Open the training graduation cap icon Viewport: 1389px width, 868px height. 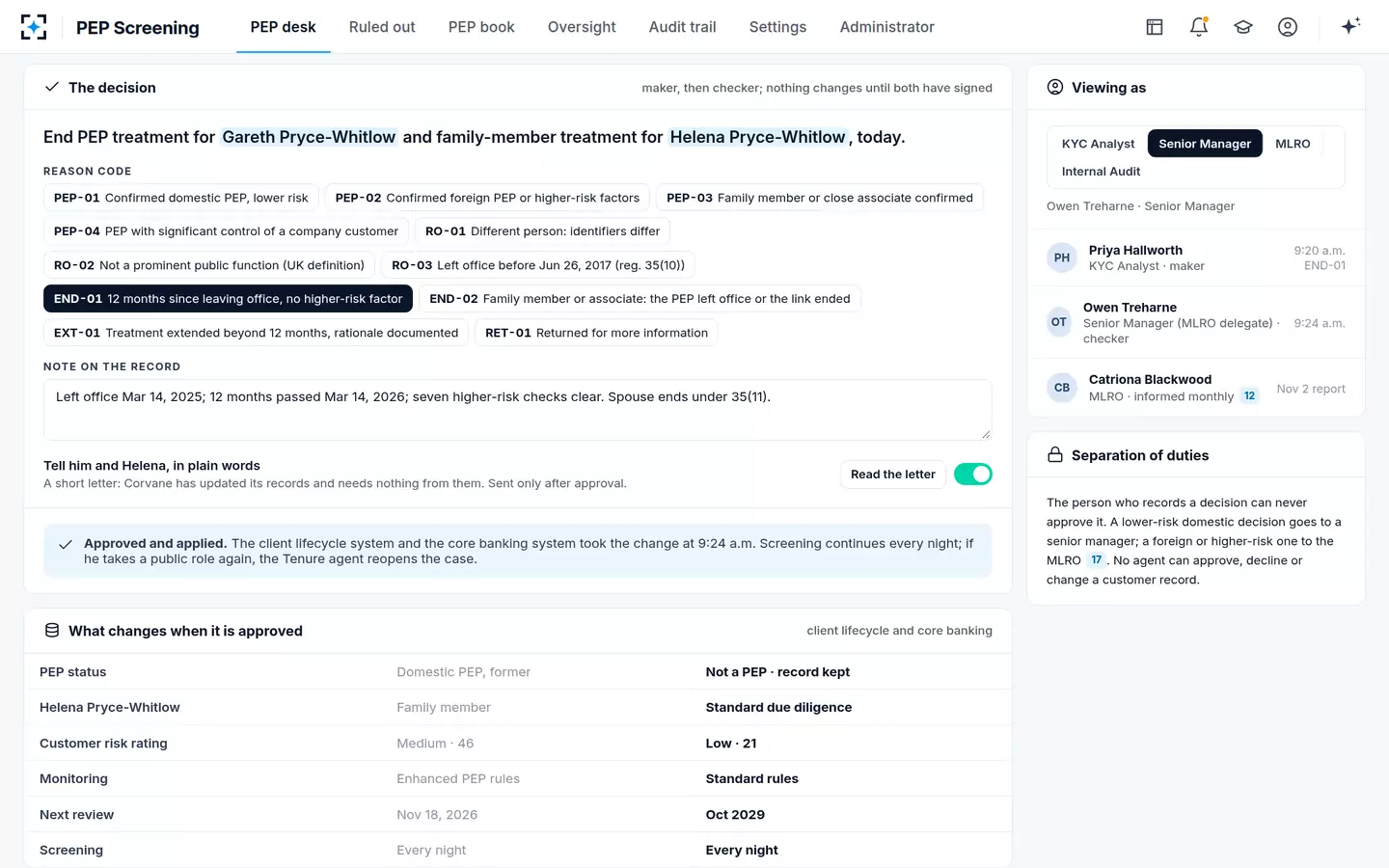coord(1243,27)
